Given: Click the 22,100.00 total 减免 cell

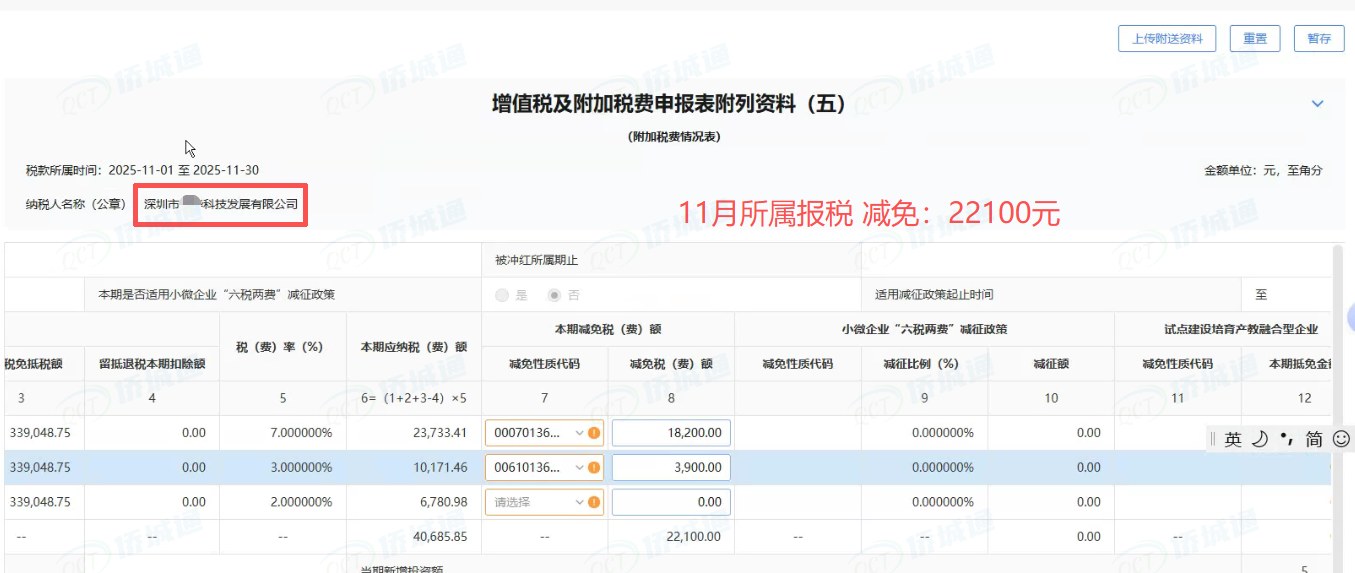Looking at the screenshot, I should (671, 537).
